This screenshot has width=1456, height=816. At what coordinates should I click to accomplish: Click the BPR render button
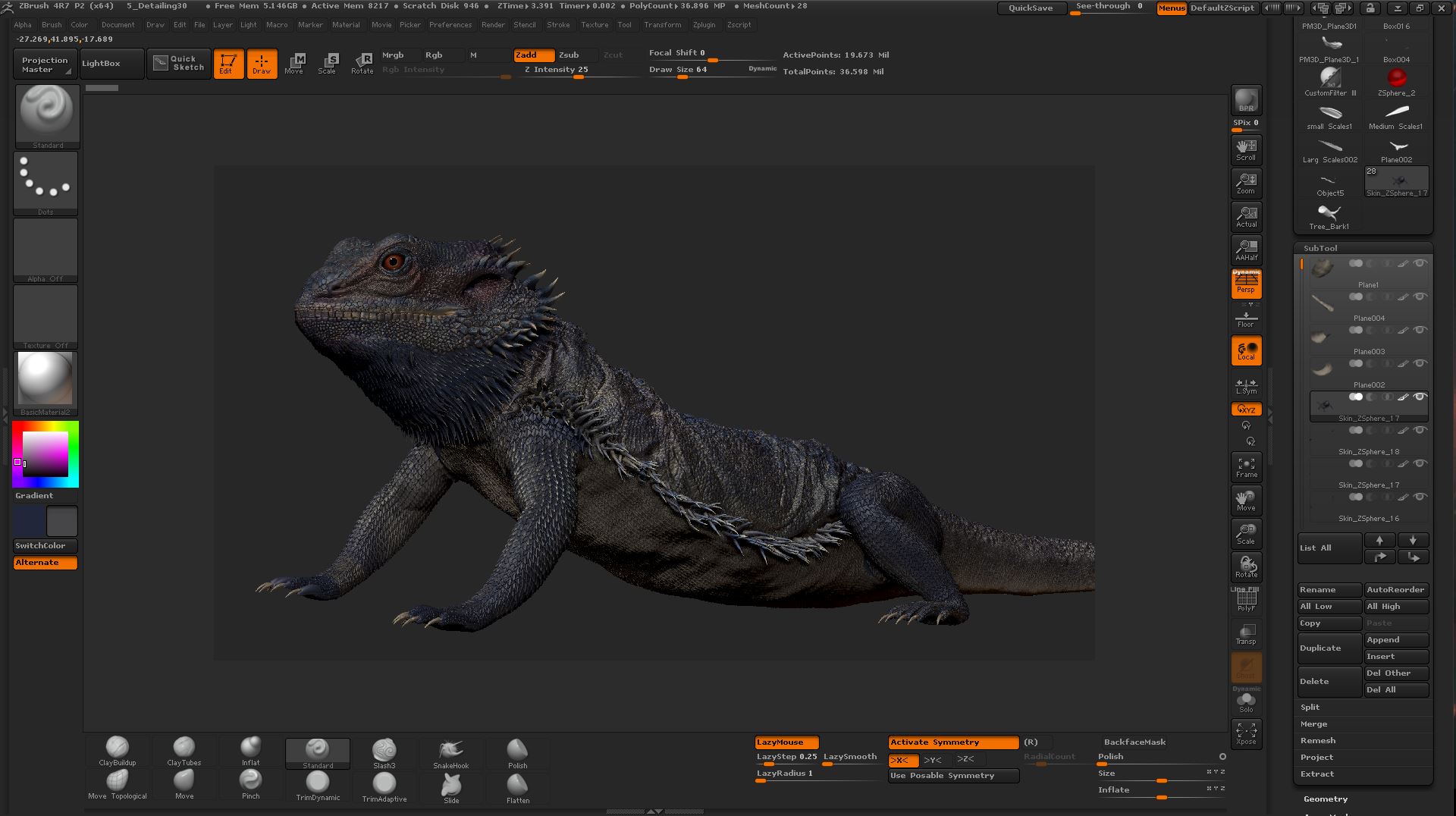(1246, 99)
